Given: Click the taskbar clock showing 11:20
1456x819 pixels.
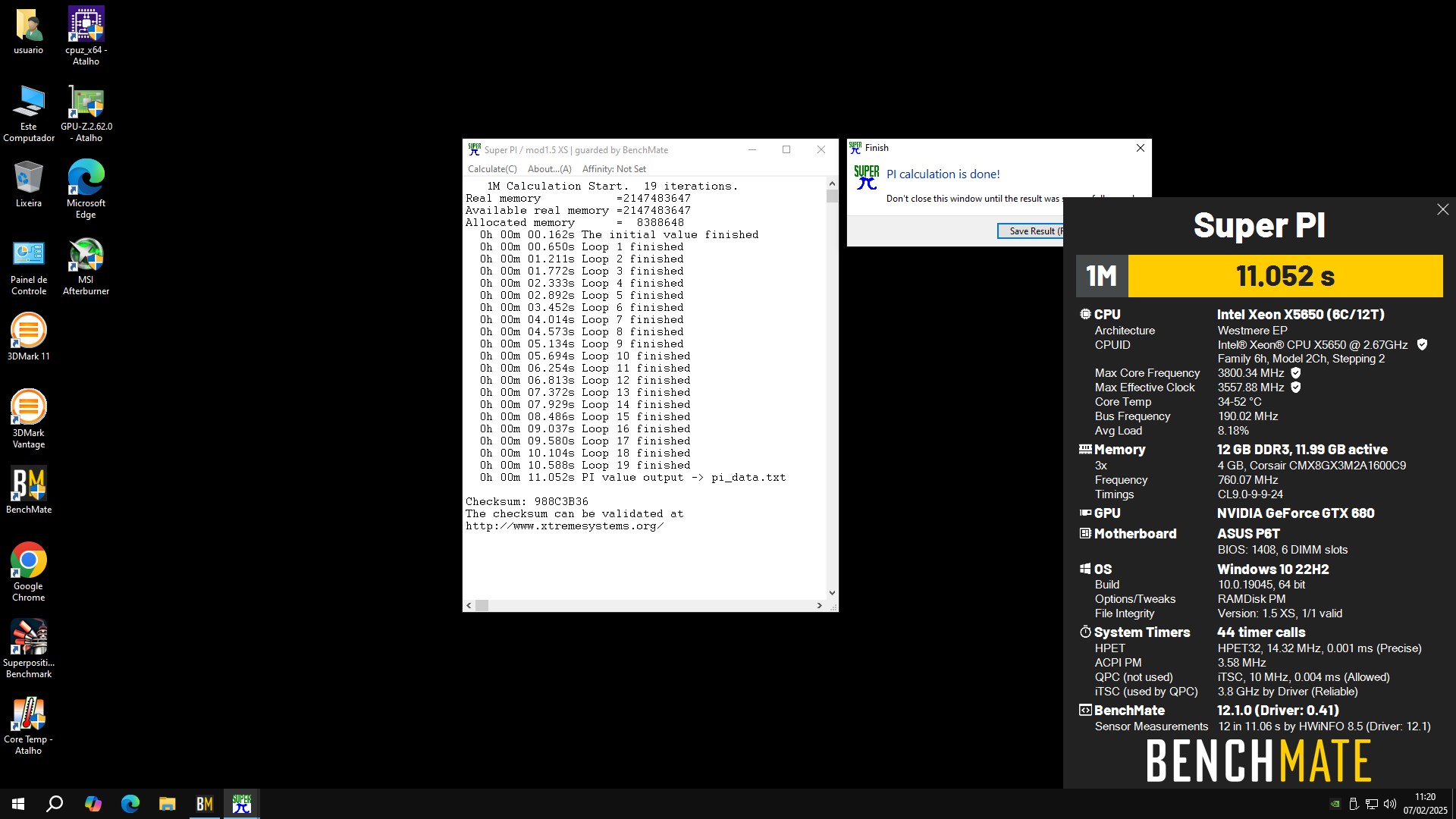Looking at the screenshot, I should [x=1425, y=804].
